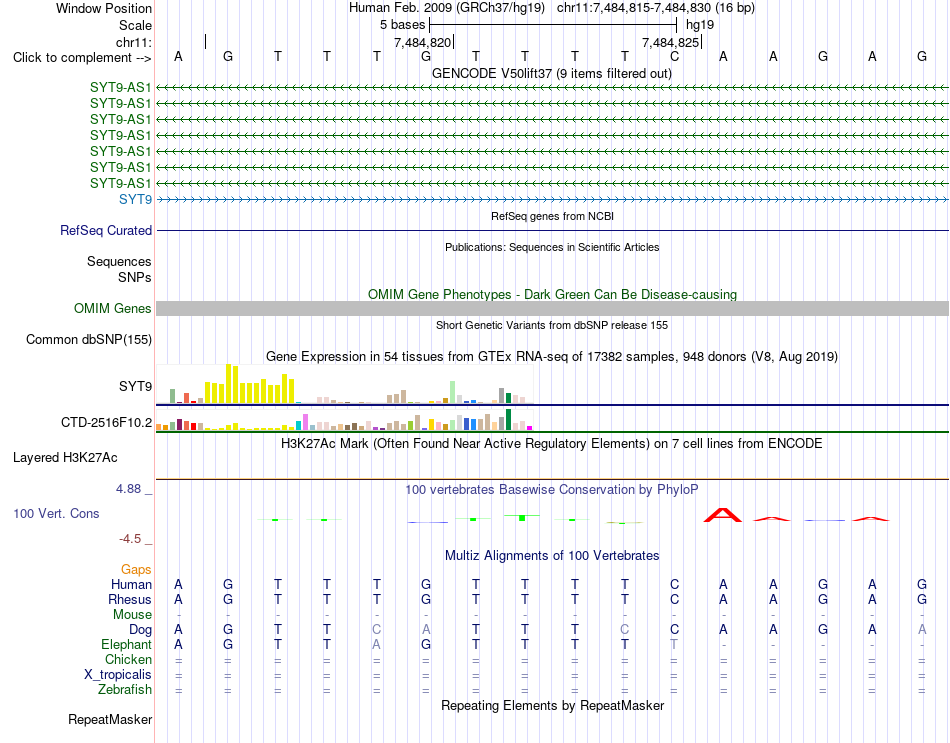The height and width of the screenshot is (743, 950).
Task: Select the Elephant alignment row label
Action: pyautogui.click(x=127, y=644)
